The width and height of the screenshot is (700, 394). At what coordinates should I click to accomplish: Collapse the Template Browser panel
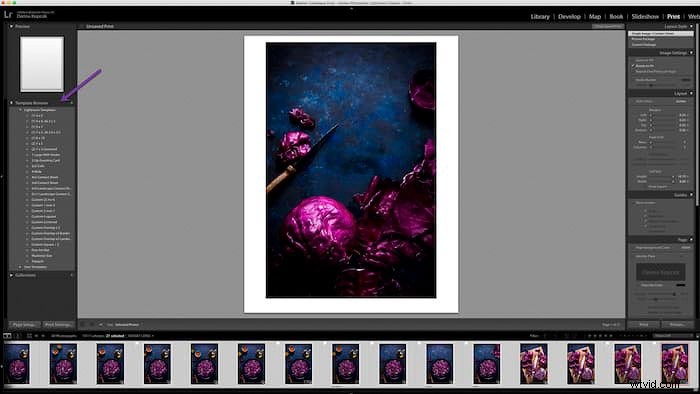[x=11, y=103]
